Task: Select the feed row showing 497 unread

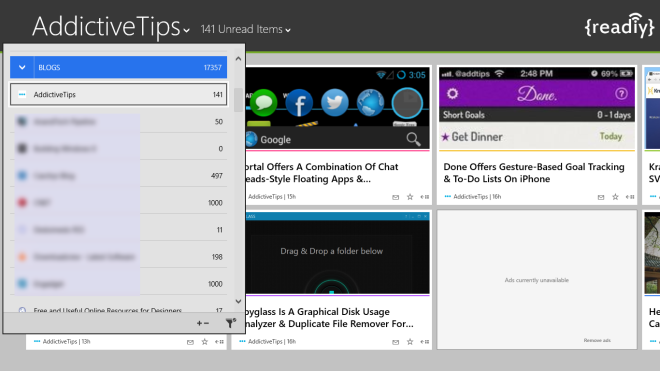Action: tap(118, 176)
